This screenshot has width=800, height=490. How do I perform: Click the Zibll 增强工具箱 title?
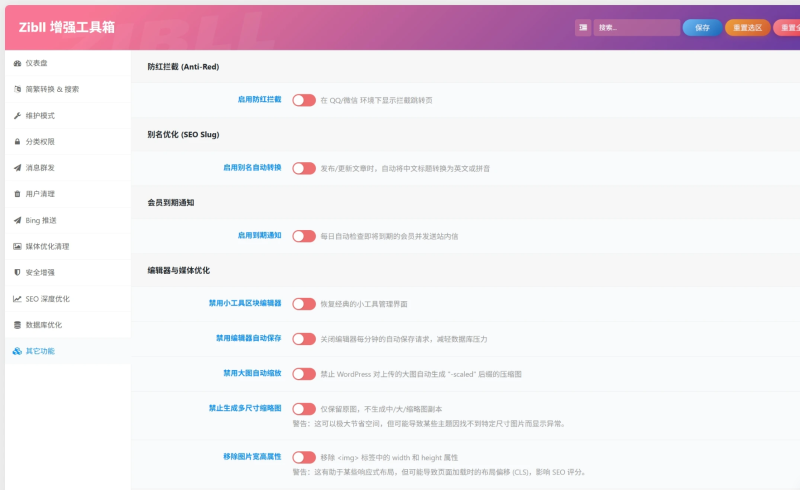(67, 27)
